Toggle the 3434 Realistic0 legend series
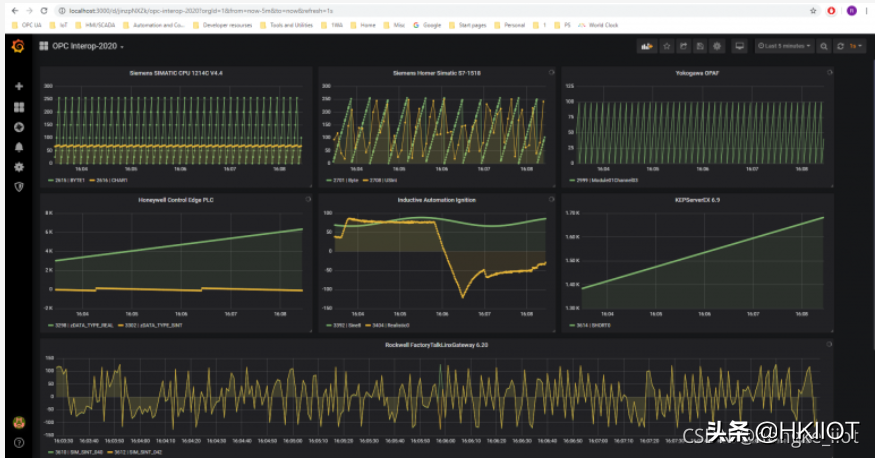The width and height of the screenshot is (875, 458). (387, 325)
